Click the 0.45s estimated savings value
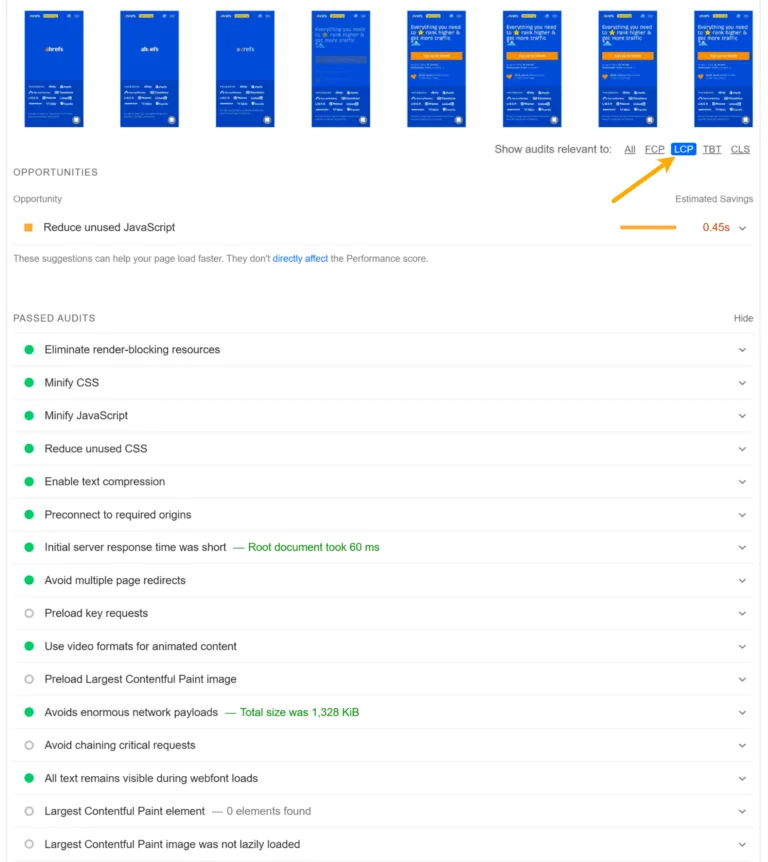Image resolution: width=768 pixels, height=862 pixels. pos(716,228)
